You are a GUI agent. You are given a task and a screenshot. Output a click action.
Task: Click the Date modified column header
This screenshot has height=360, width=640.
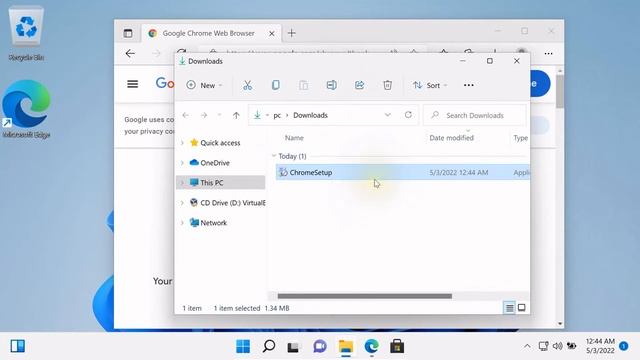451,138
